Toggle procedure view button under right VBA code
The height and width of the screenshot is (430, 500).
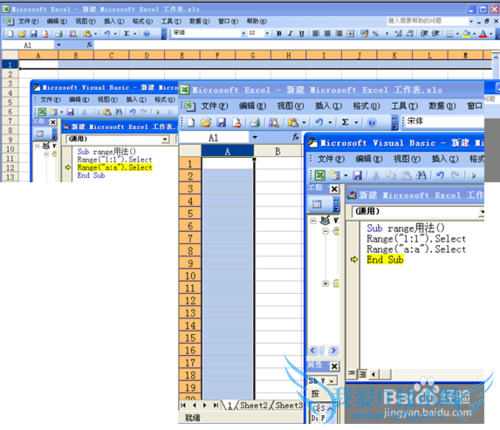click(x=351, y=374)
